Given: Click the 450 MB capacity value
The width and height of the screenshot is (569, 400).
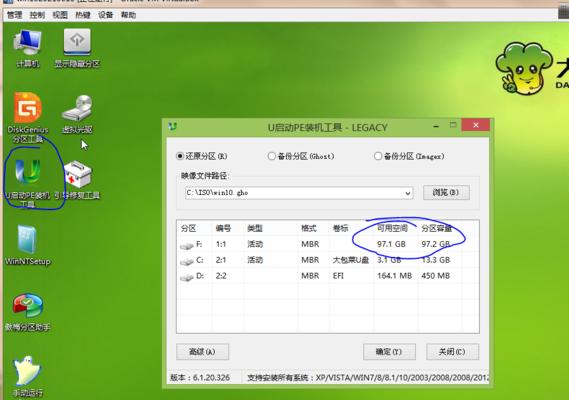Looking at the screenshot, I should 435,276.
